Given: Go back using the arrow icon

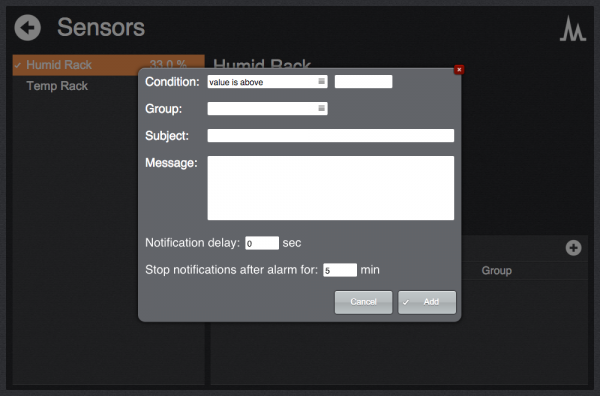Looking at the screenshot, I should pos(28,28).
